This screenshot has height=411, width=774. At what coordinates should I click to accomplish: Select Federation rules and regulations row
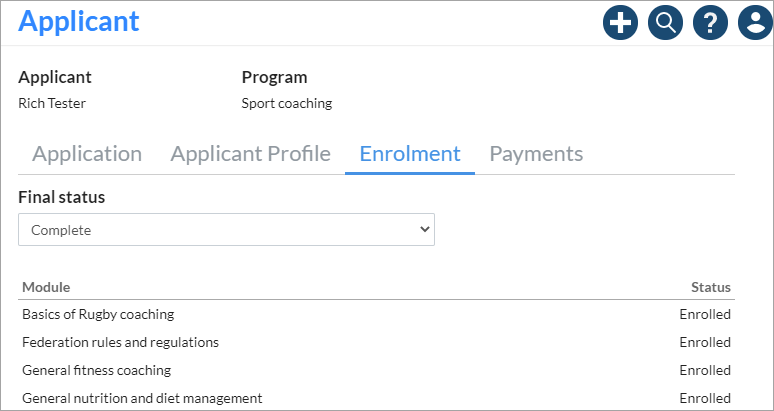click(376, 342)
